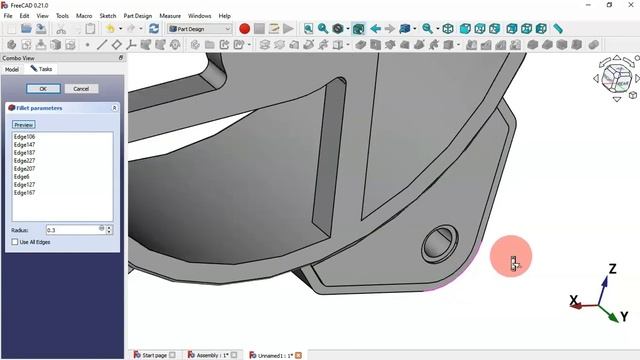Create a datum line
The height and width of the screenshot is (360, 640).
pos(102,44)
